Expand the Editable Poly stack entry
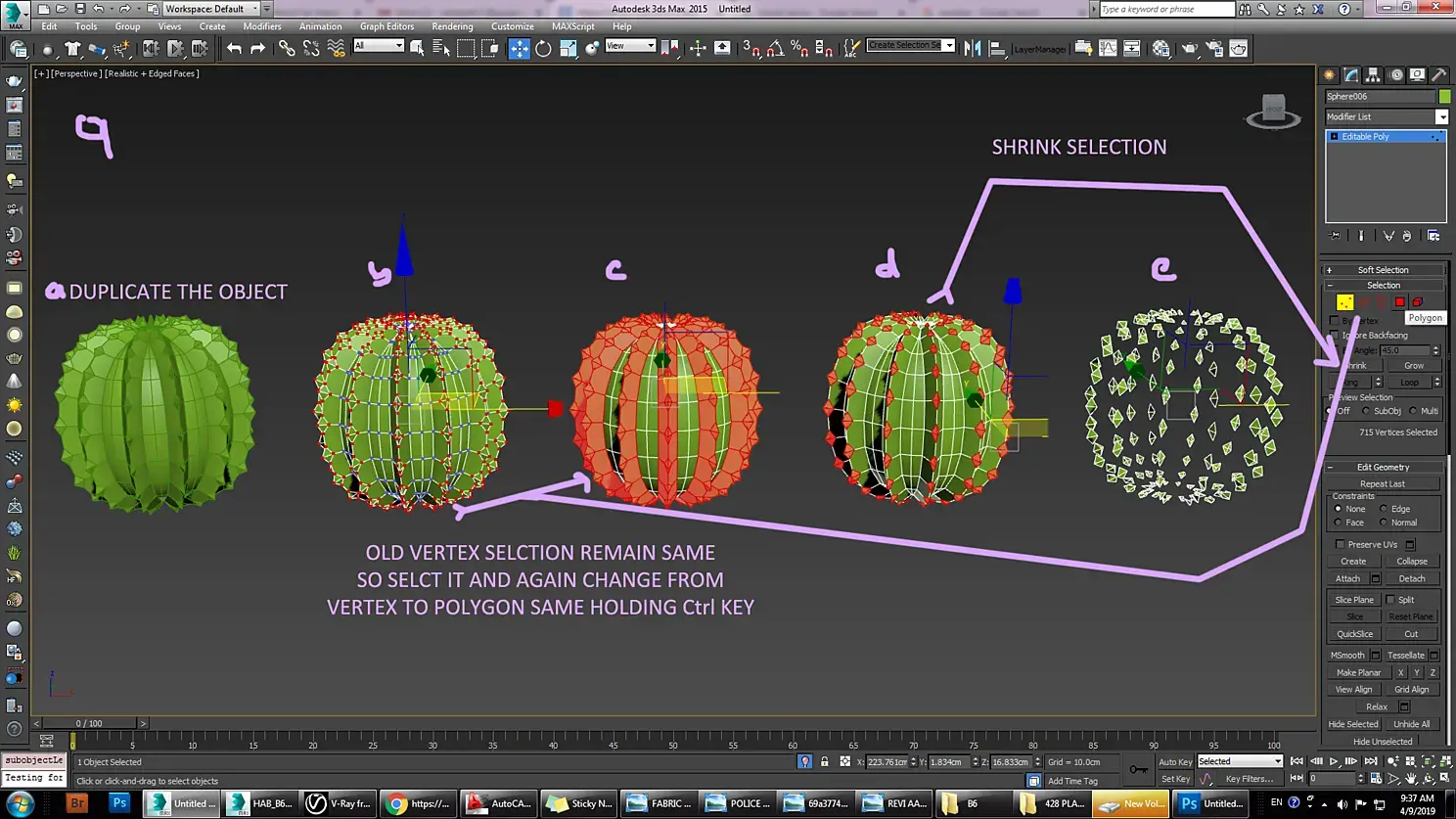The height and width of the screenshot is (819, 1456). 1334,137
